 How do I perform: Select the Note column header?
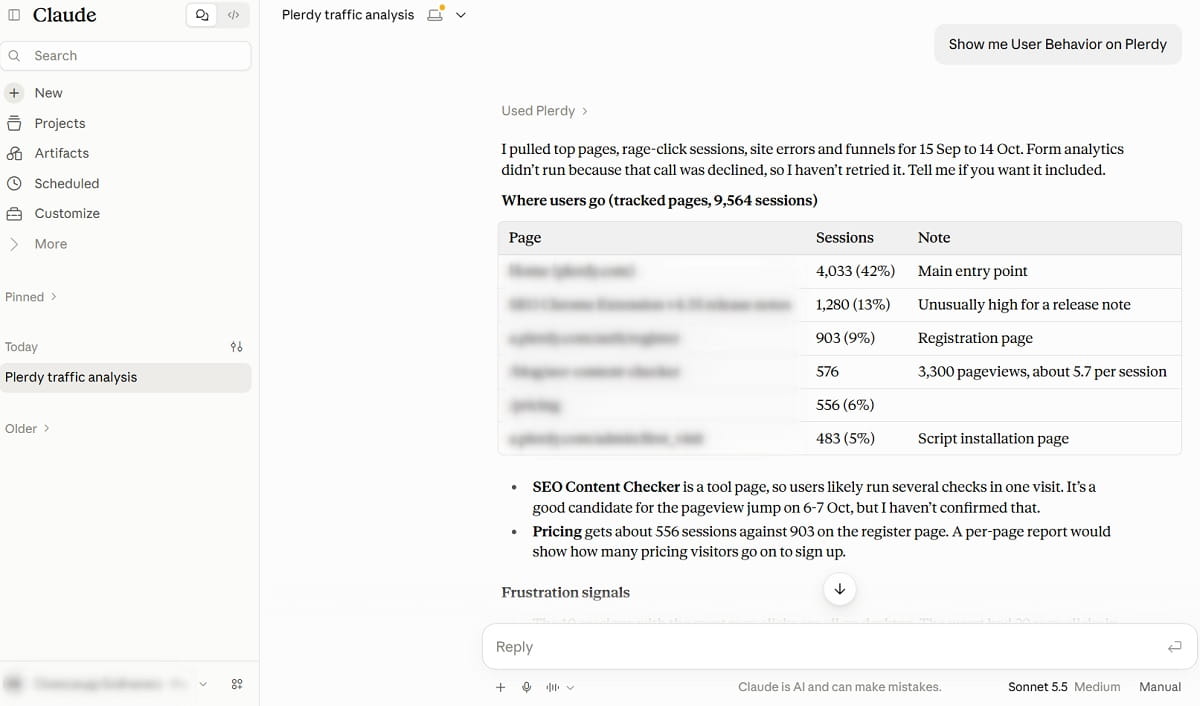click(x=934, y=237)
